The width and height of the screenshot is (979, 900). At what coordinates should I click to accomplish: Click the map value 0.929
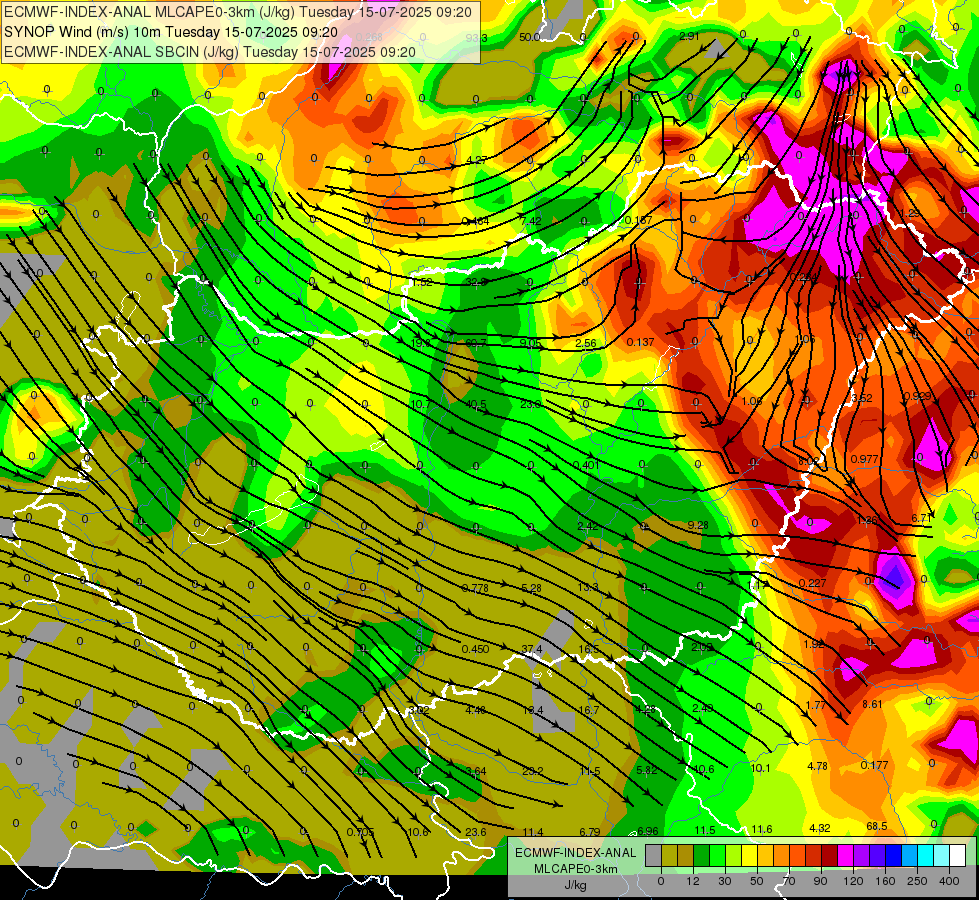(x=917, y=396)
